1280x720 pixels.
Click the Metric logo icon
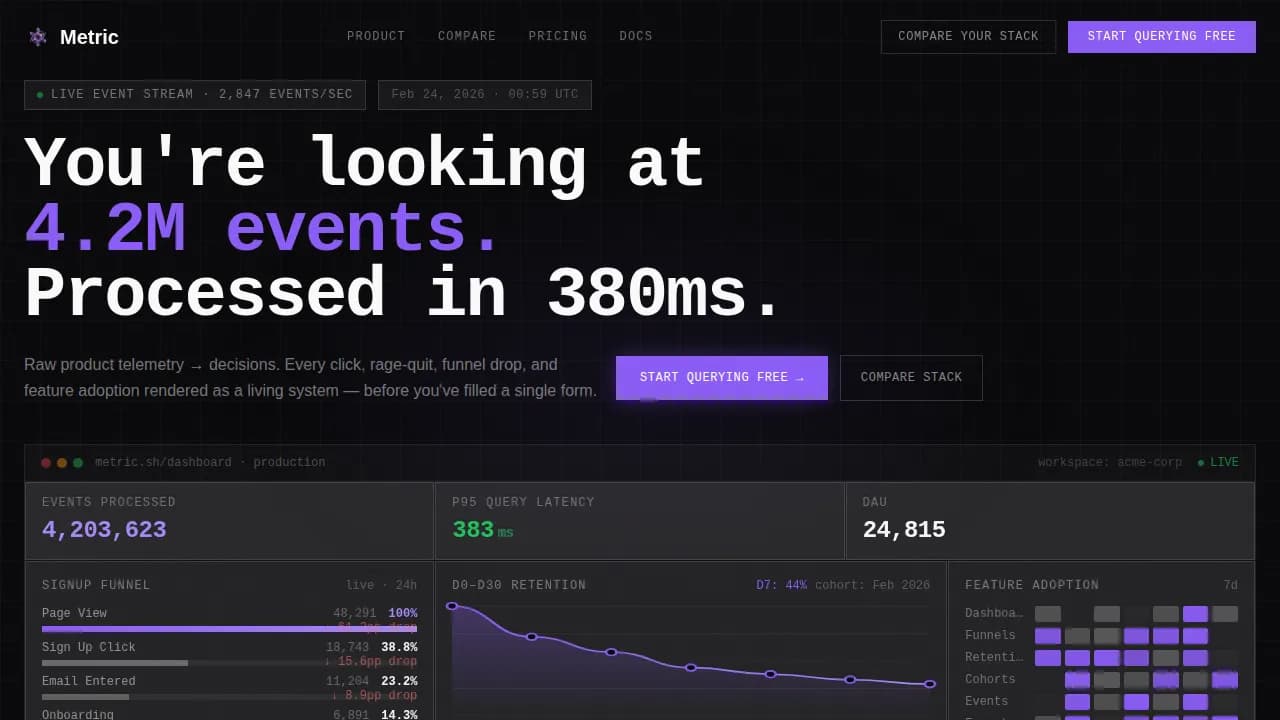(37, 36)
